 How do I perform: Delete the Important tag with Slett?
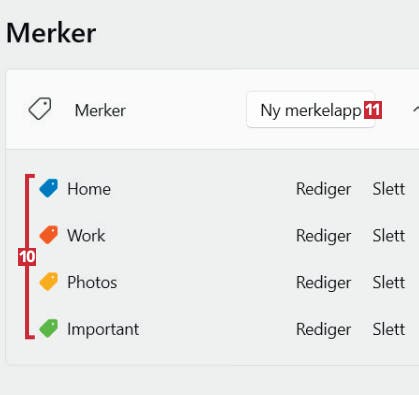pos(389,329)
